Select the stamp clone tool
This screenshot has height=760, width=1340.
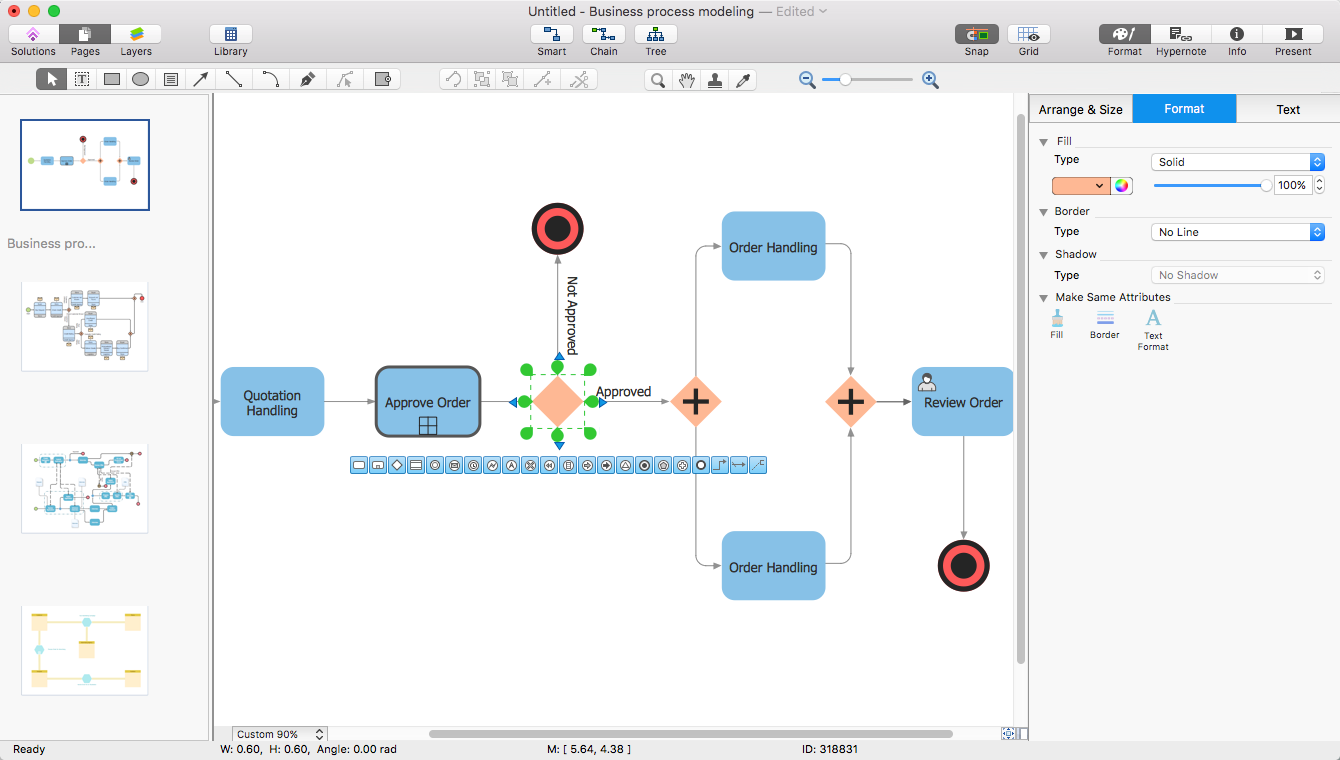tap(715, 80)
